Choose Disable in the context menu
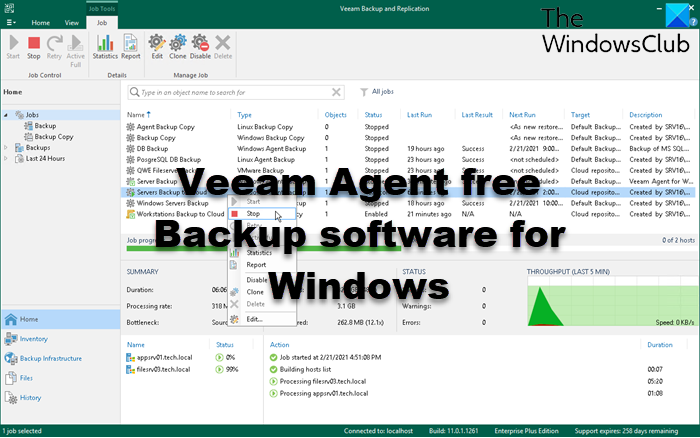The height and width of the screenshot is (438, 700). coord(262,280)
